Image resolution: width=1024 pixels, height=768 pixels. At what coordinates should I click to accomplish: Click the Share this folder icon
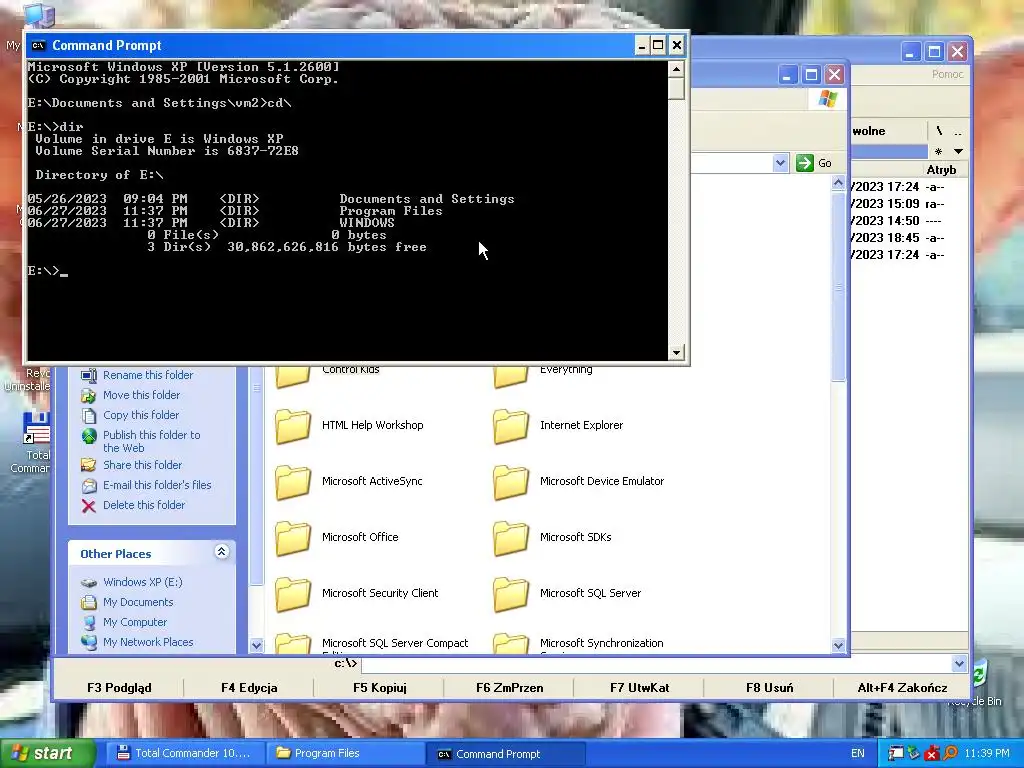89,465
